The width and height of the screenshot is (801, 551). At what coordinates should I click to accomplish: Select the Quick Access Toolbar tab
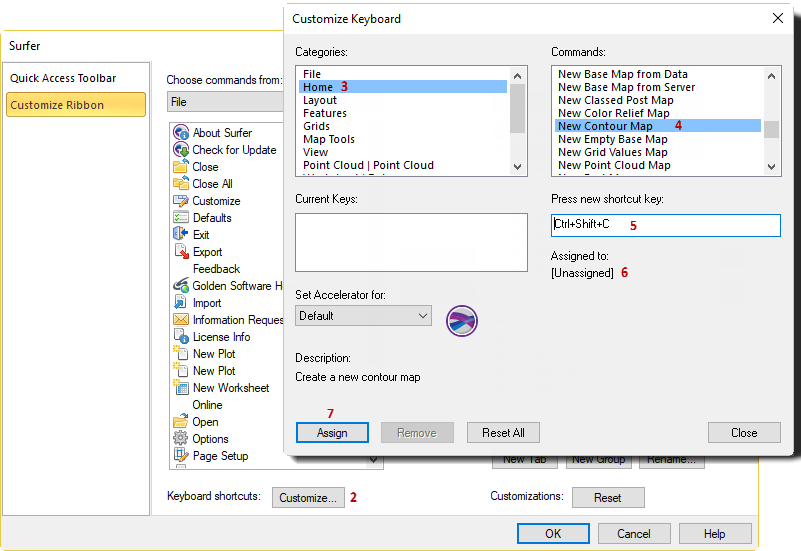click(x=76, y=78)
